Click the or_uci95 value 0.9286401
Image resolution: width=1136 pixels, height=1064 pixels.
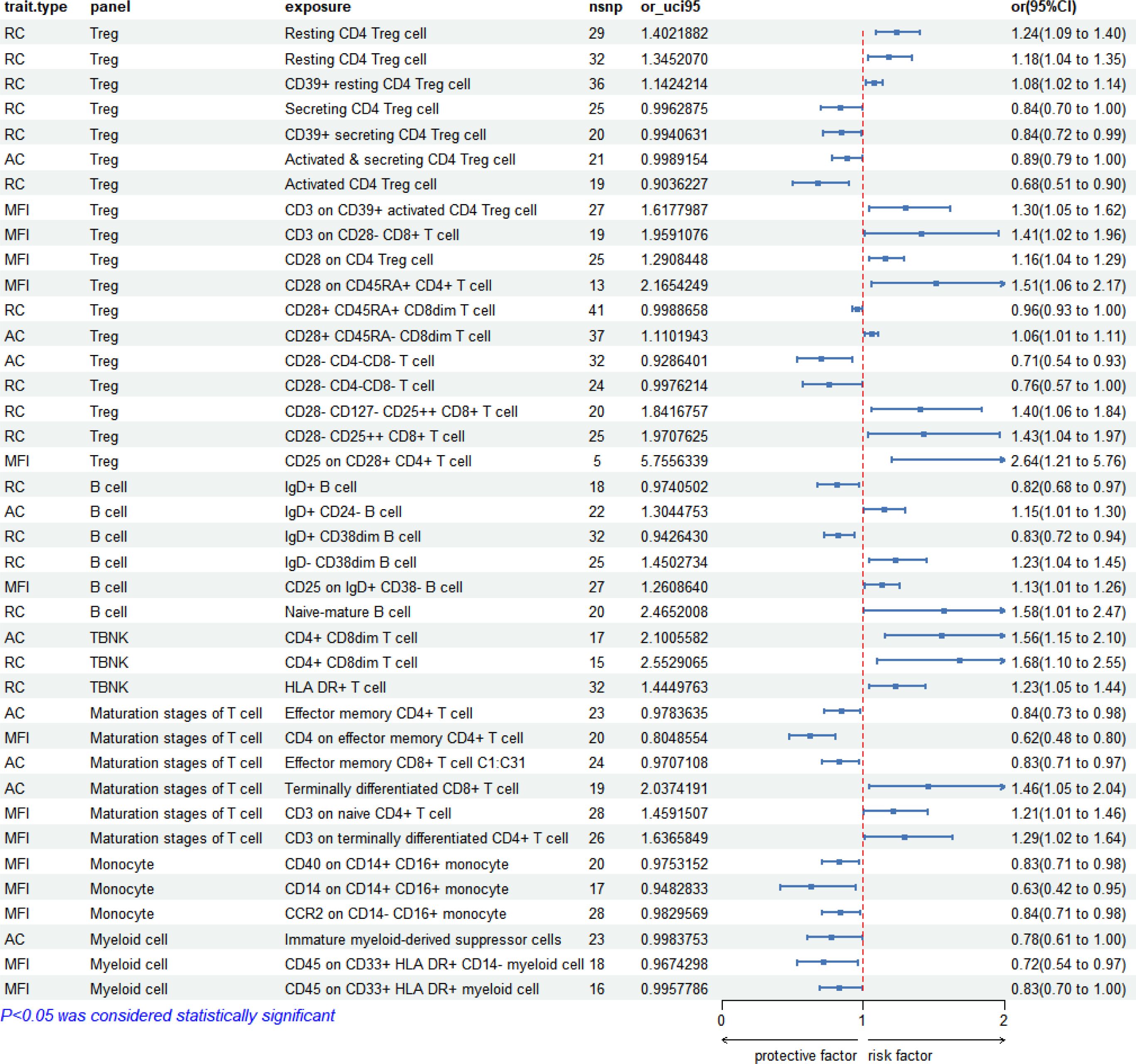[x=674, y=361]
